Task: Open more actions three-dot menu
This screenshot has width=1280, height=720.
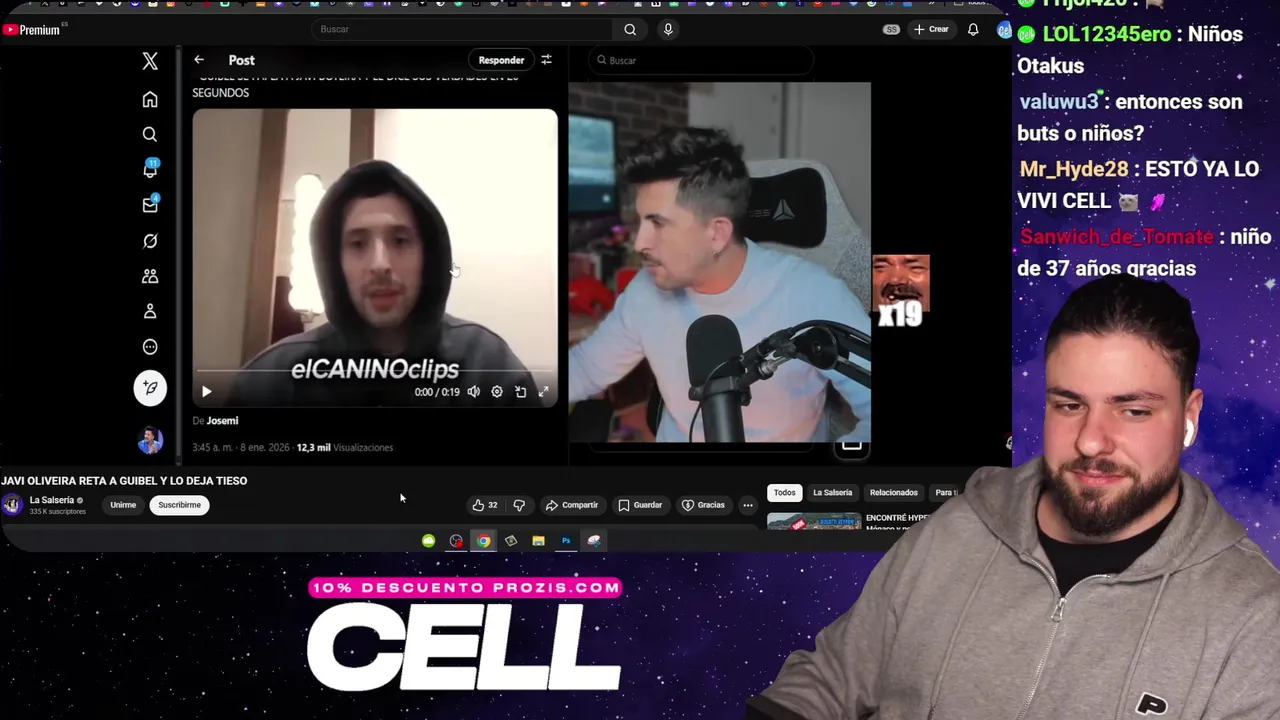Action: [748, 505]
